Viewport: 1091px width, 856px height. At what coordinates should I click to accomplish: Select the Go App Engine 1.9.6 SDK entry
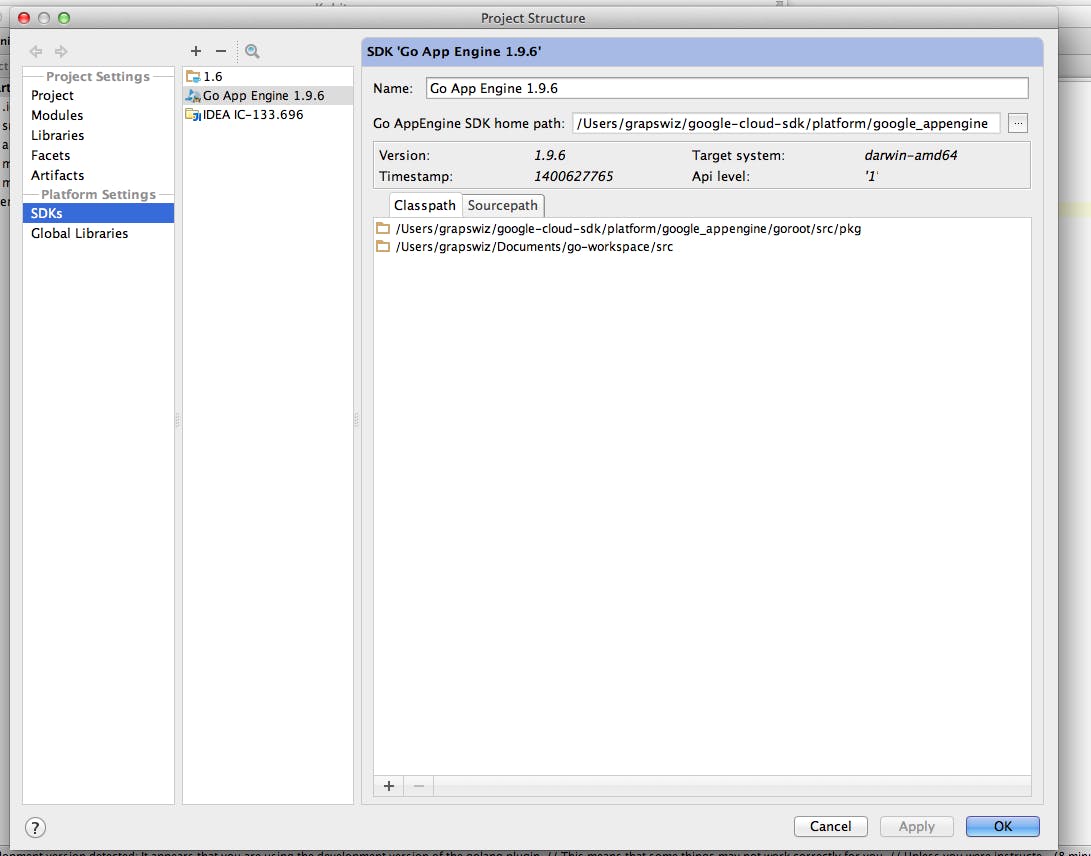point(268,95)
